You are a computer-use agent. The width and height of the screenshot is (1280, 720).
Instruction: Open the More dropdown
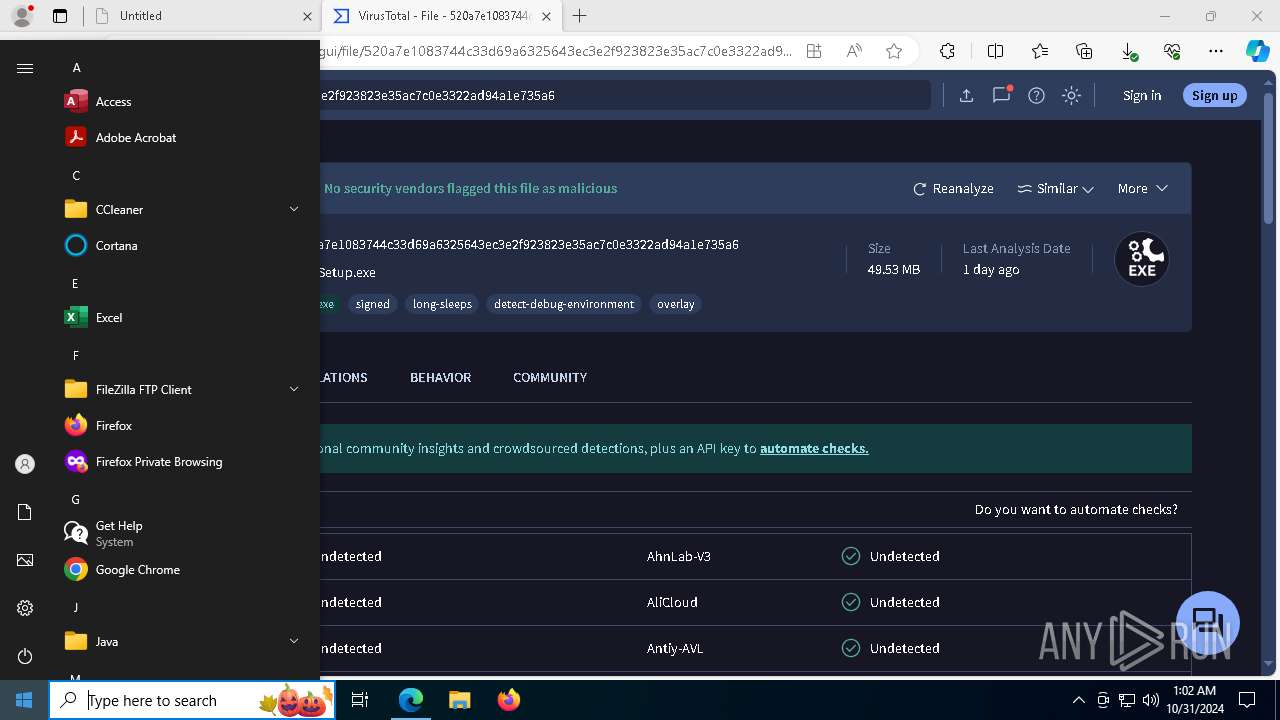(1143, 188)
